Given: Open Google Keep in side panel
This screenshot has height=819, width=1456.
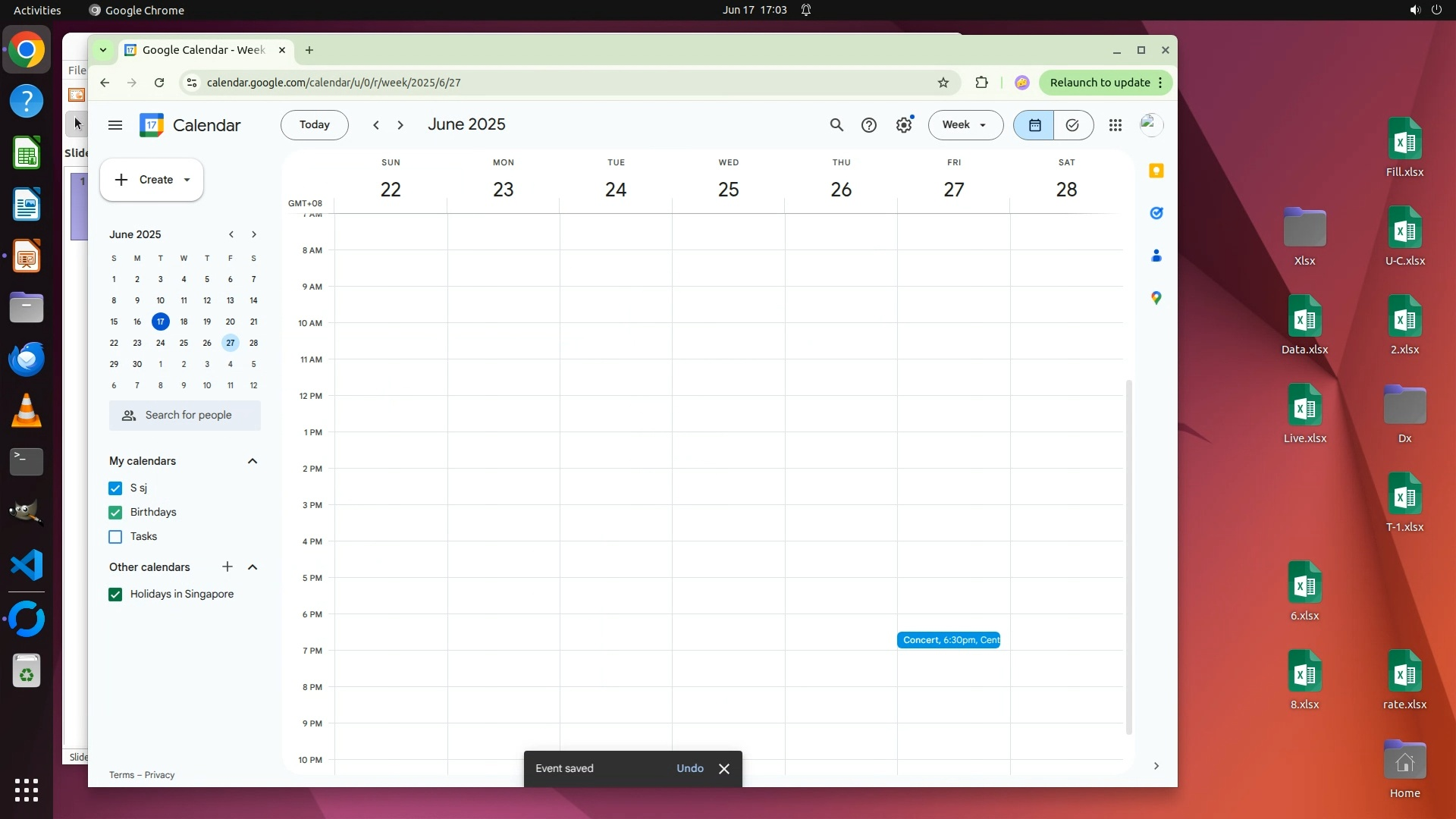Looking at the screenshot, I should tap(1156, 171).
